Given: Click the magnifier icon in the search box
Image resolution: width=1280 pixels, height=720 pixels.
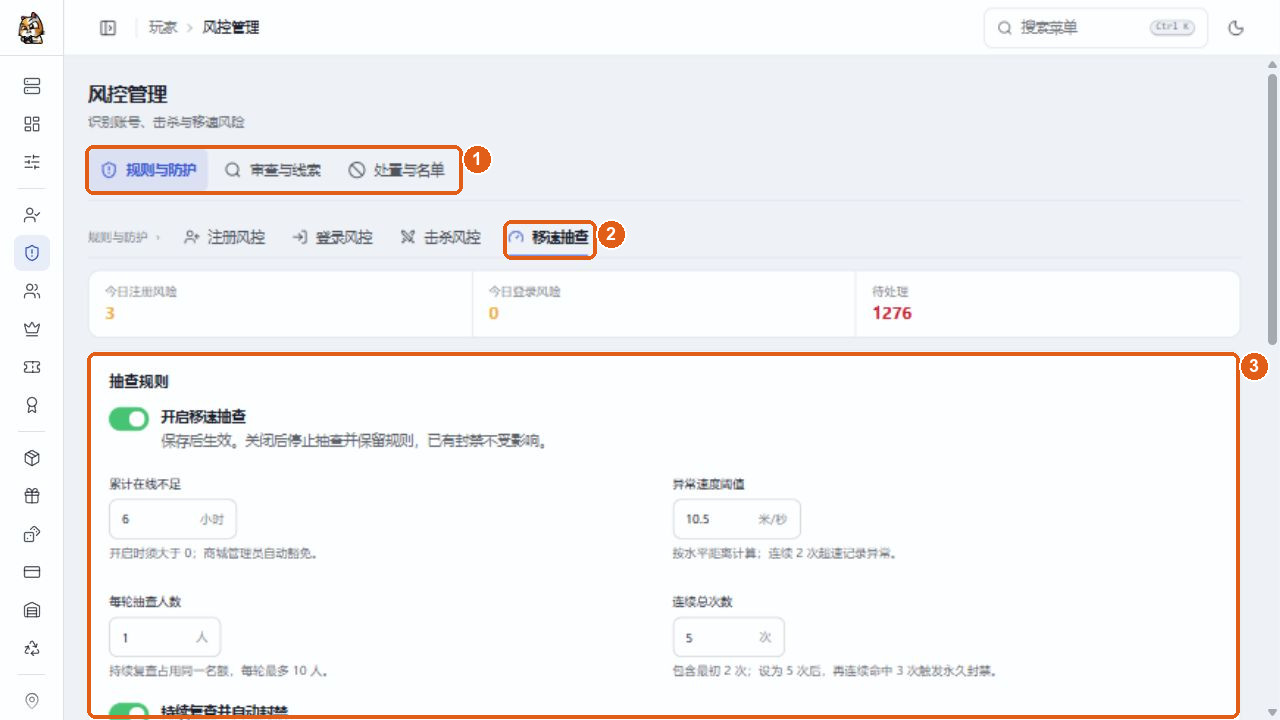Looking at the screenshot, I should pos(1004,28).
